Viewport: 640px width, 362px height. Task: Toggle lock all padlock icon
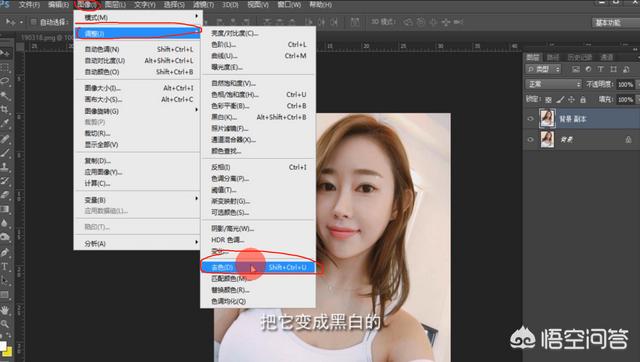tap(583, 100)
